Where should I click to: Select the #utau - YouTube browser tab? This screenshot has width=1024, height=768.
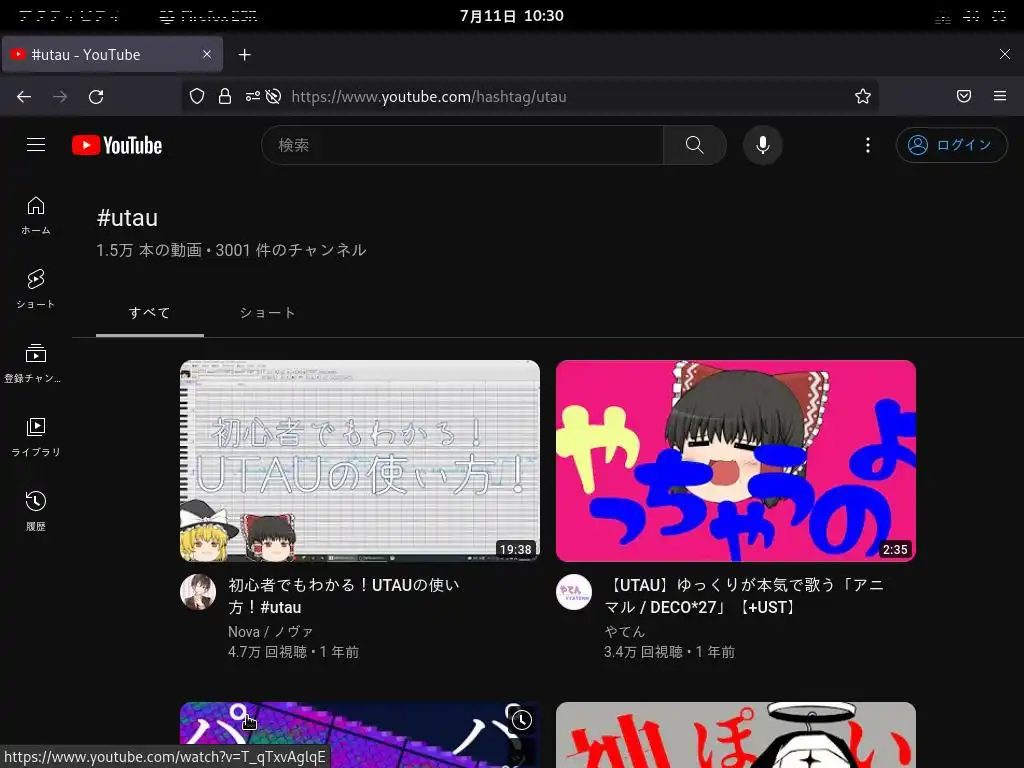[112, 54]
